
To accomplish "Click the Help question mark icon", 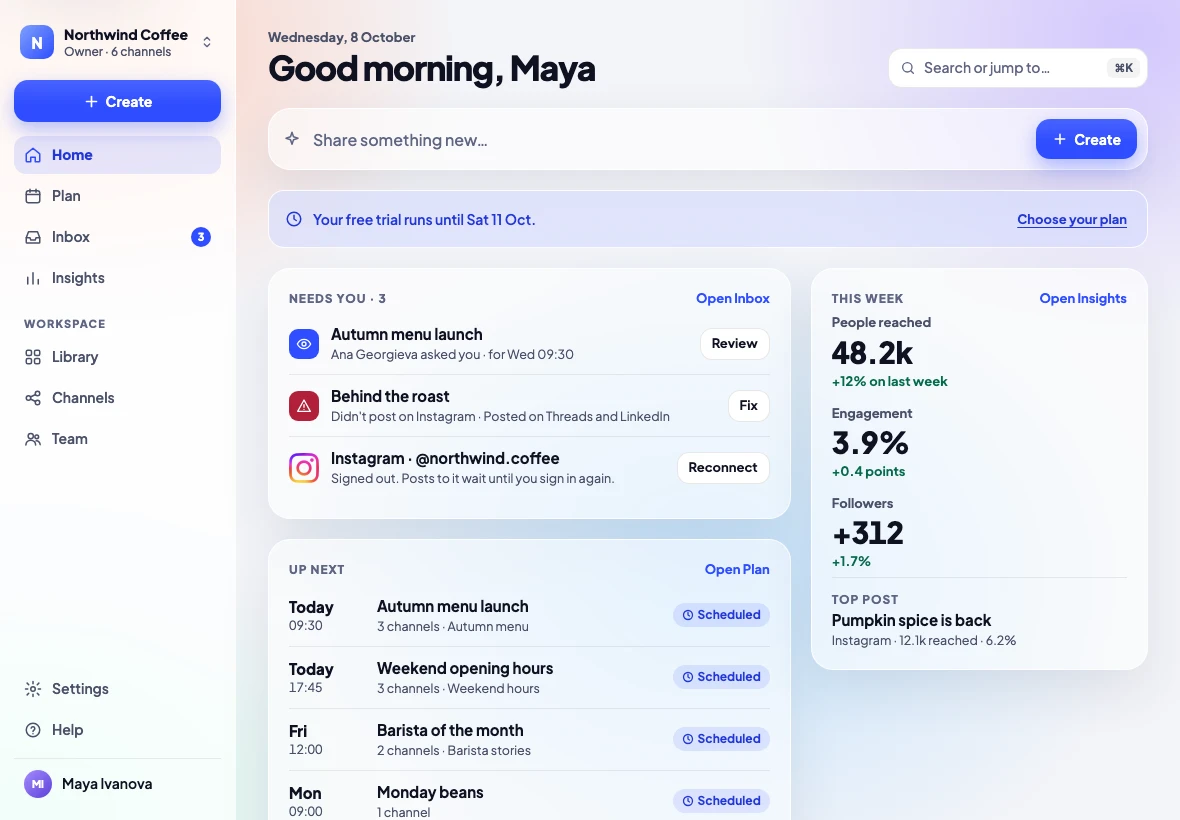I will [x=33, y=730].
